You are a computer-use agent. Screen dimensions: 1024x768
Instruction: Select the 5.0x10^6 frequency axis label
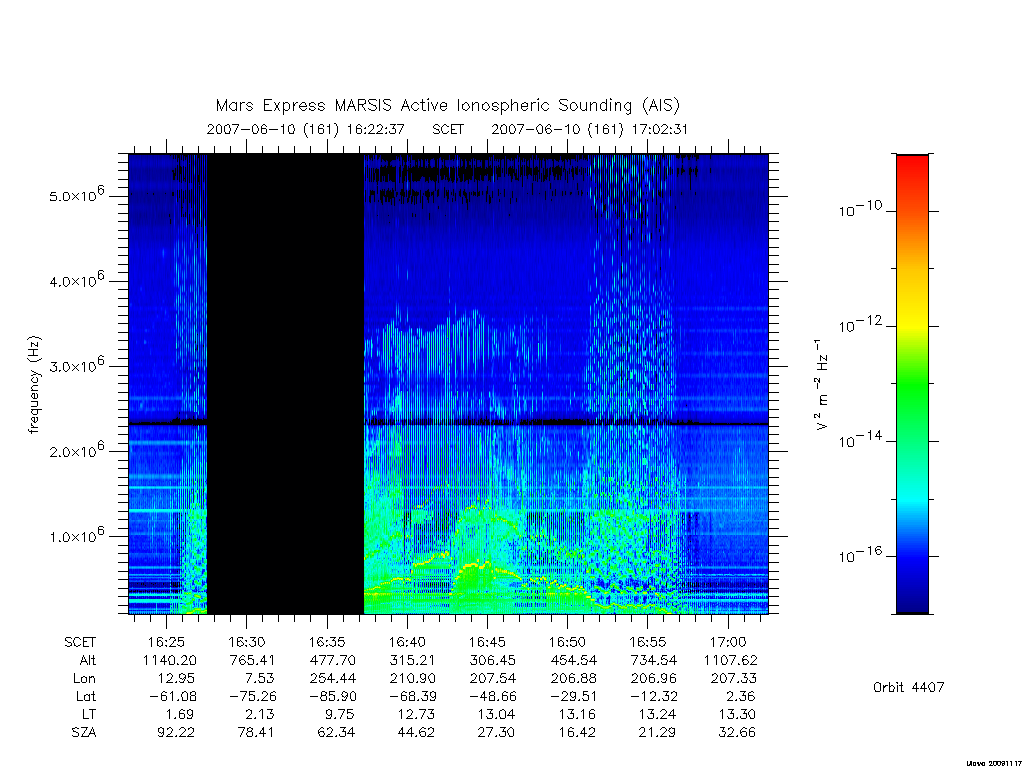tap(76, 195)
